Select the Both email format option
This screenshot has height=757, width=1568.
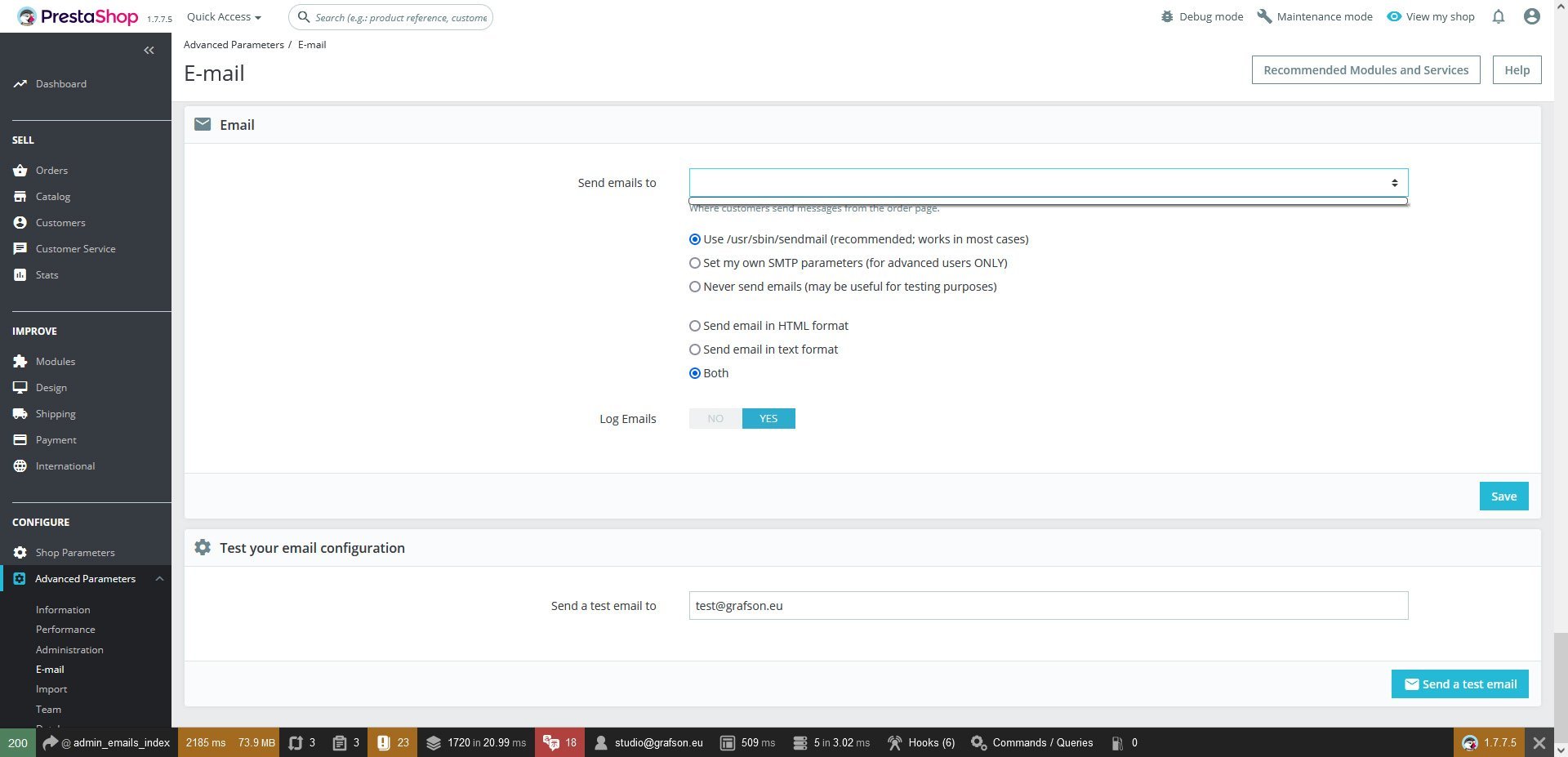click(695, 373)
